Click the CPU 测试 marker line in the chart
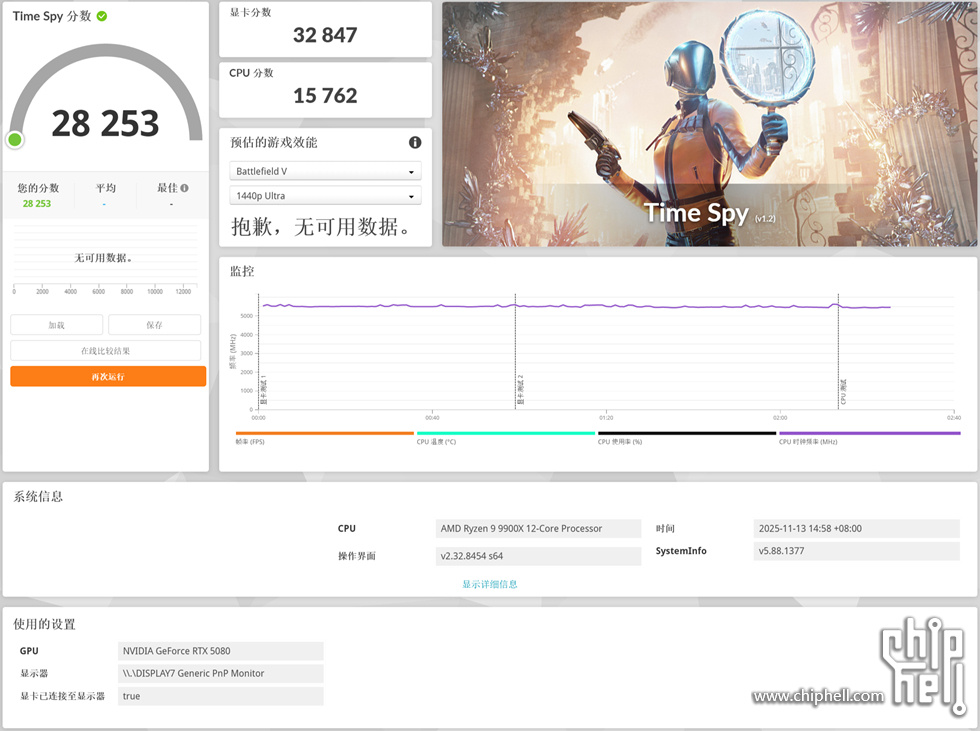 coord(843,391)
